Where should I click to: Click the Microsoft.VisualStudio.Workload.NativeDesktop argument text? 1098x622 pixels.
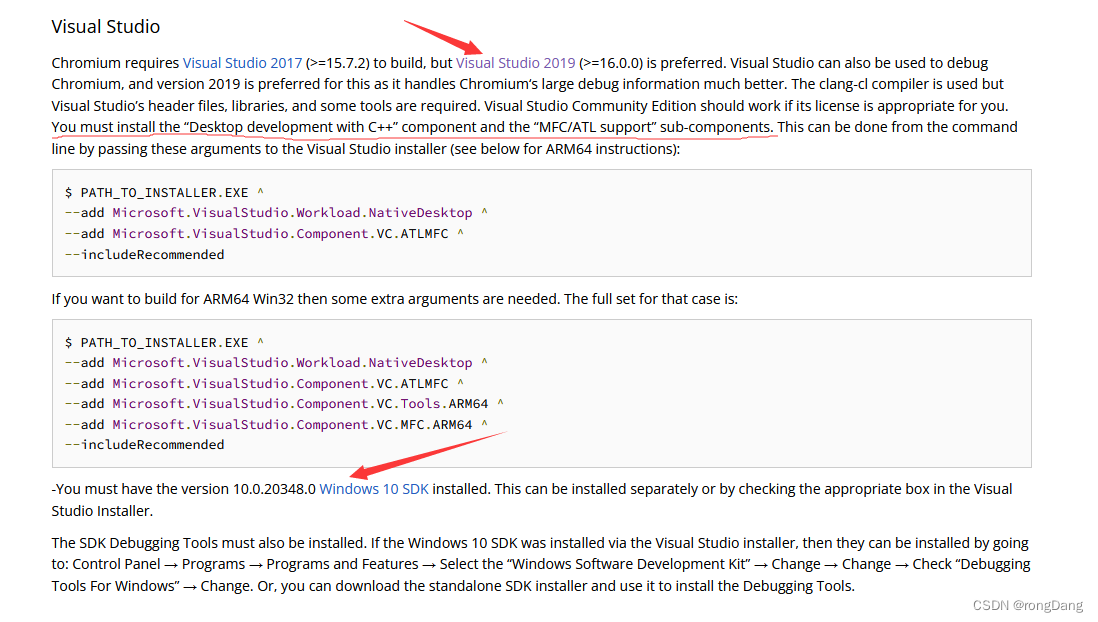[294, 212]
